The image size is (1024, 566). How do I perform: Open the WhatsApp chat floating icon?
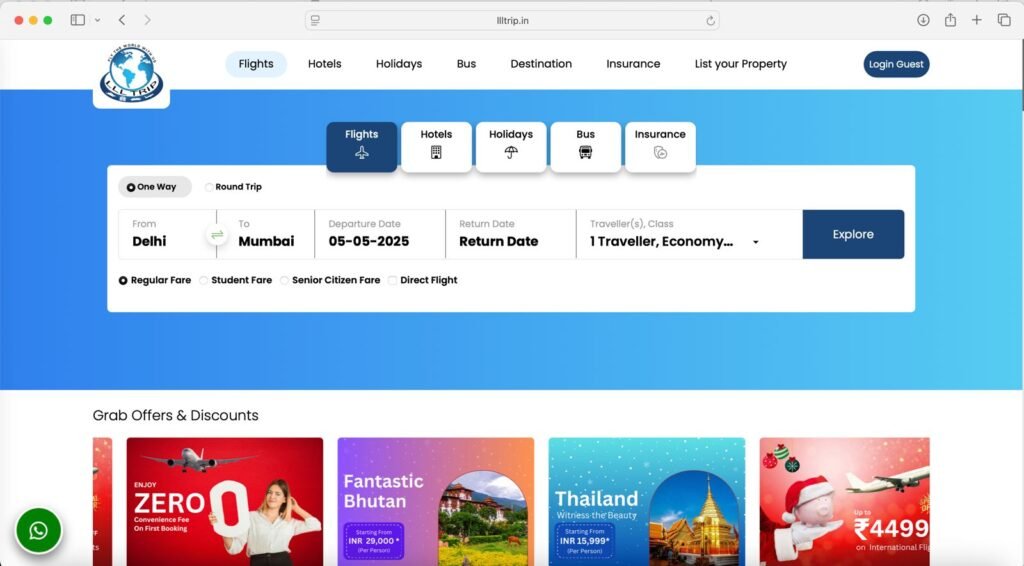point(38,530)
